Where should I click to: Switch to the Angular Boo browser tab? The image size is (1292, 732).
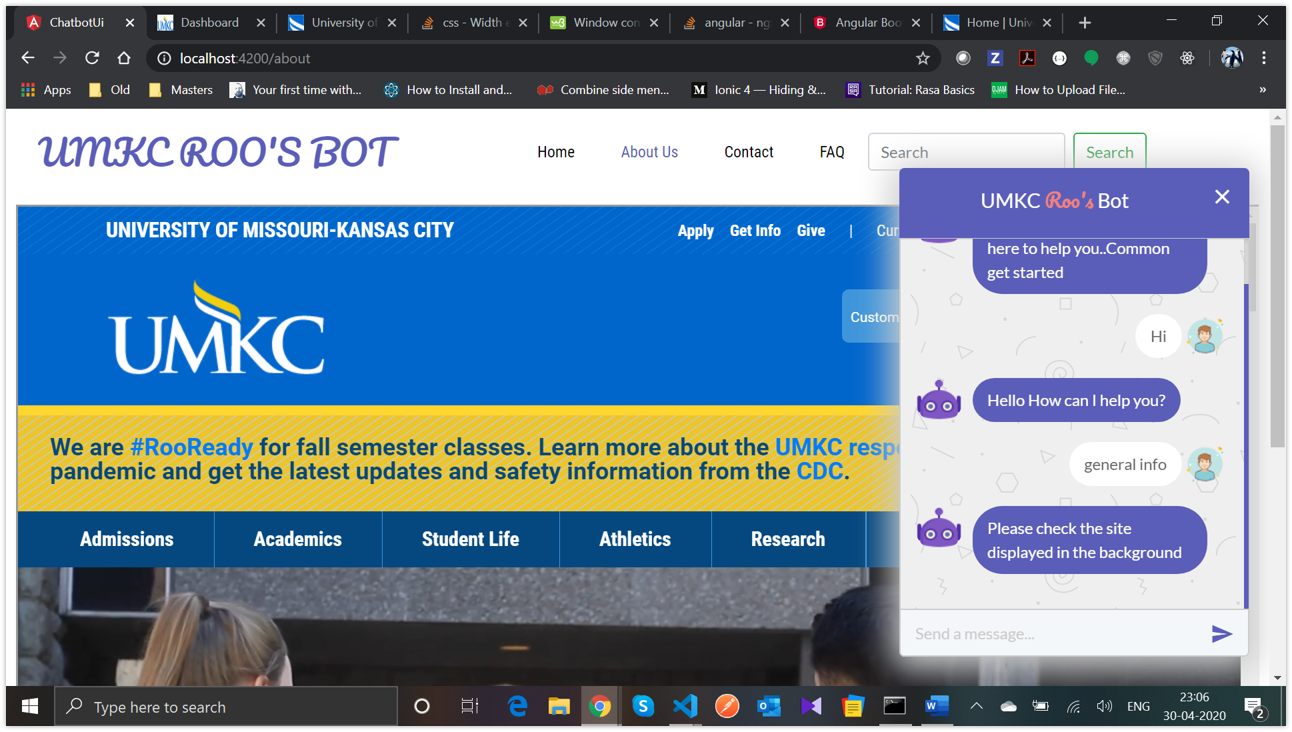pyautogui.click(x=866, y=22)
